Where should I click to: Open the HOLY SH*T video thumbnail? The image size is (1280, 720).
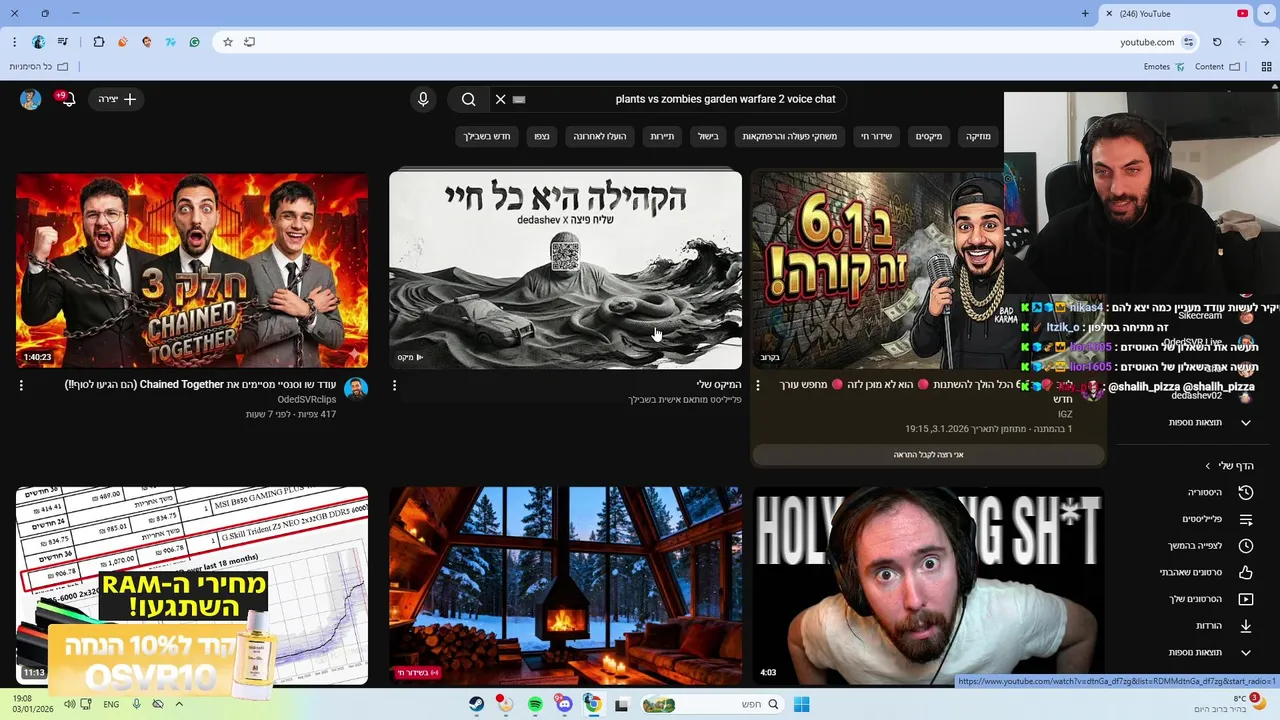[x=928, y=586]
